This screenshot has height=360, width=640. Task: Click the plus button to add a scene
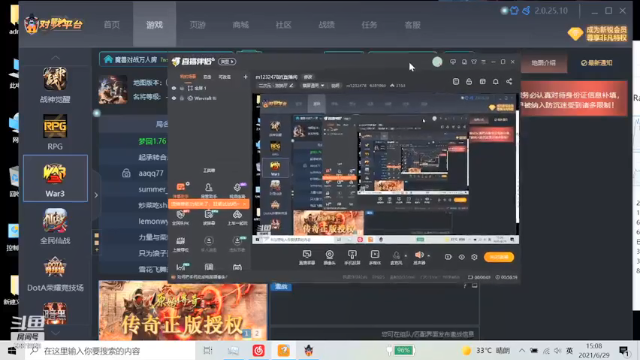[x=245, y=77]
